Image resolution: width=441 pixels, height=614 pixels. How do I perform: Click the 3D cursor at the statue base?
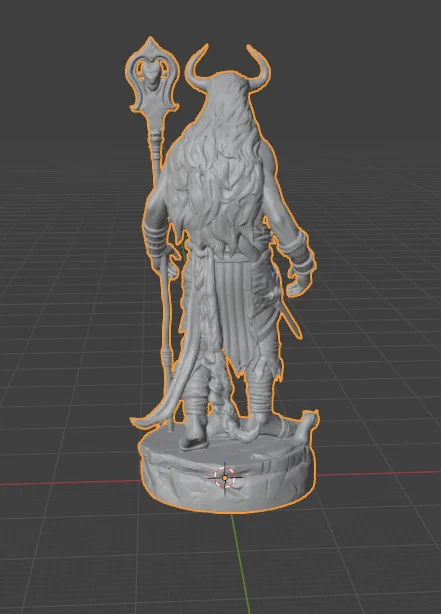pyautogui.click(x=225, y=478)
